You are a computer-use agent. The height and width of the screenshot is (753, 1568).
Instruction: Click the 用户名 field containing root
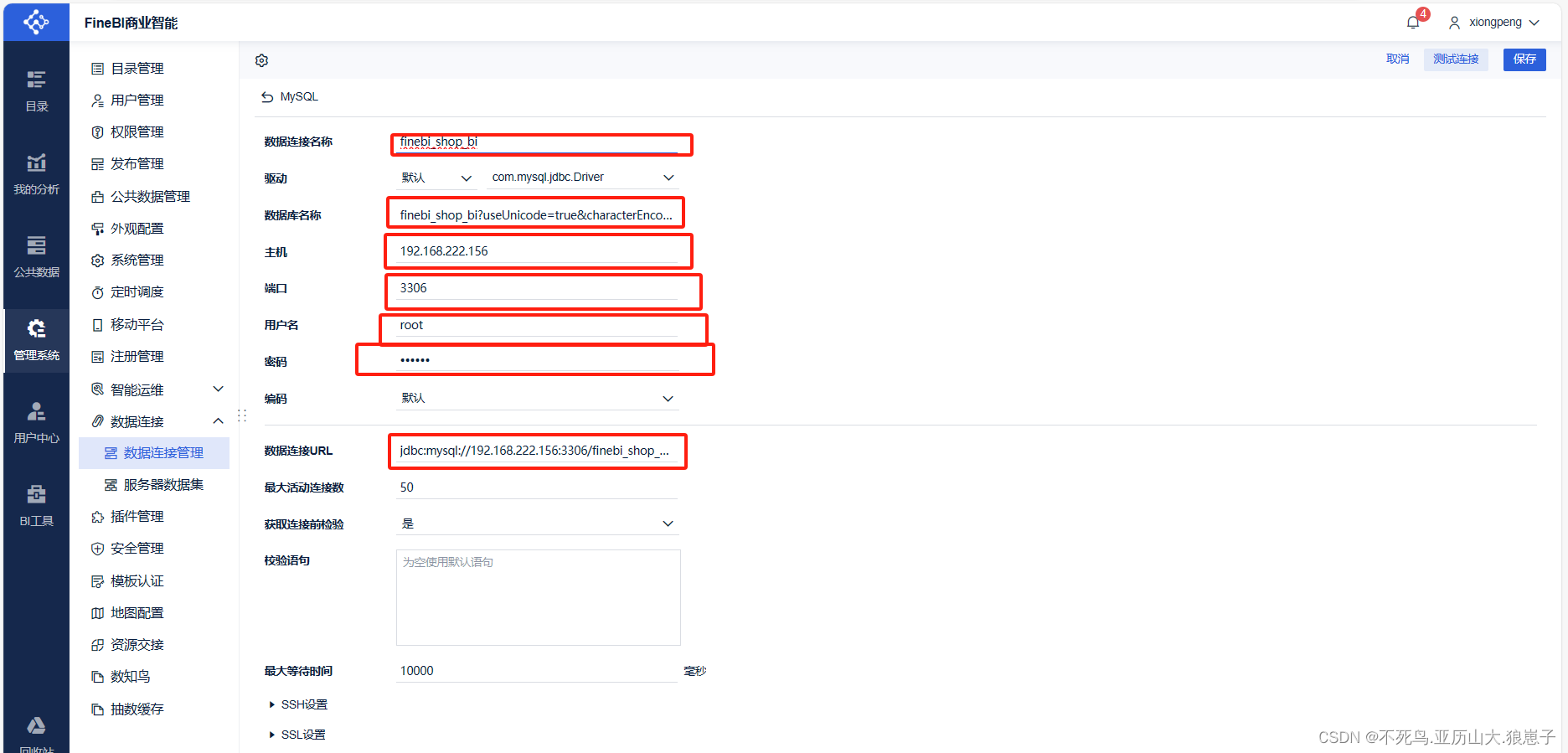[537, 325]
